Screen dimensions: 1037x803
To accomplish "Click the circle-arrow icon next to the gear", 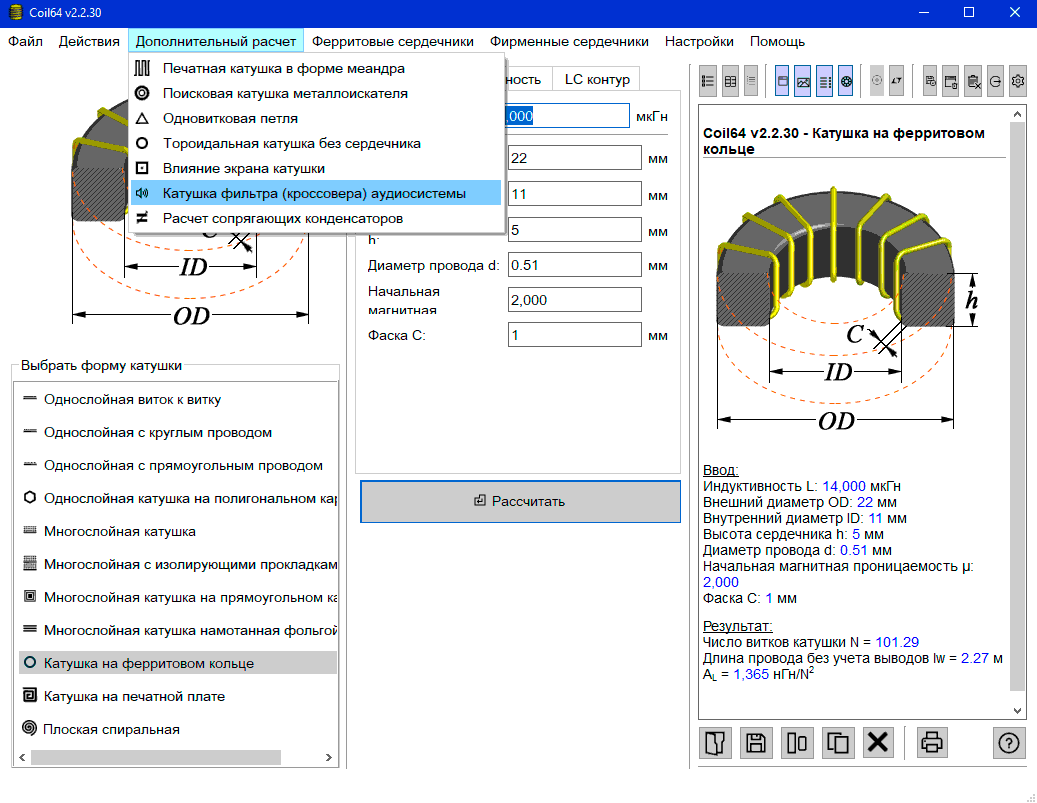I will coord(995,81).
